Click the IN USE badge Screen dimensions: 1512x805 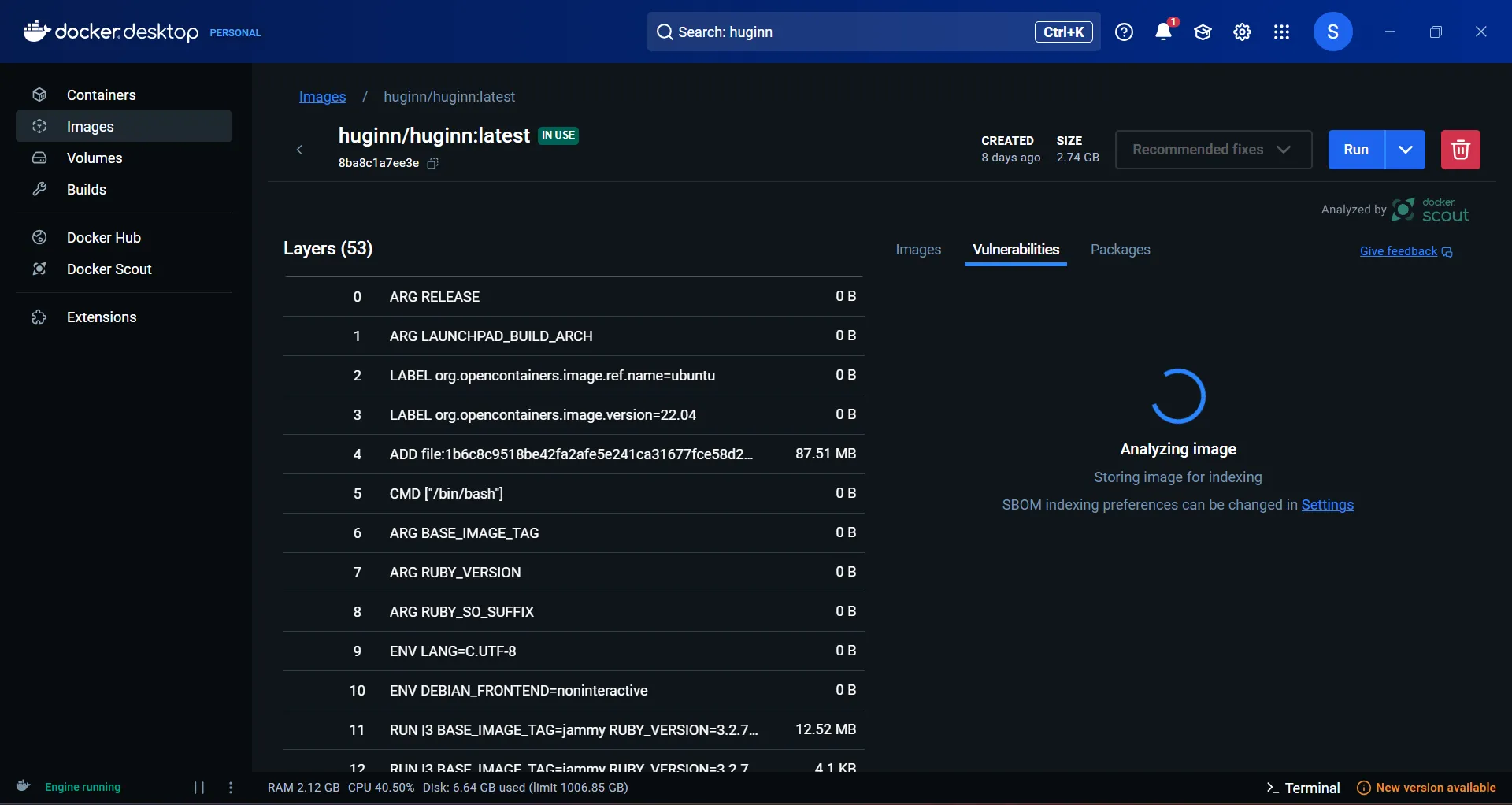click(x=558, y=135)
